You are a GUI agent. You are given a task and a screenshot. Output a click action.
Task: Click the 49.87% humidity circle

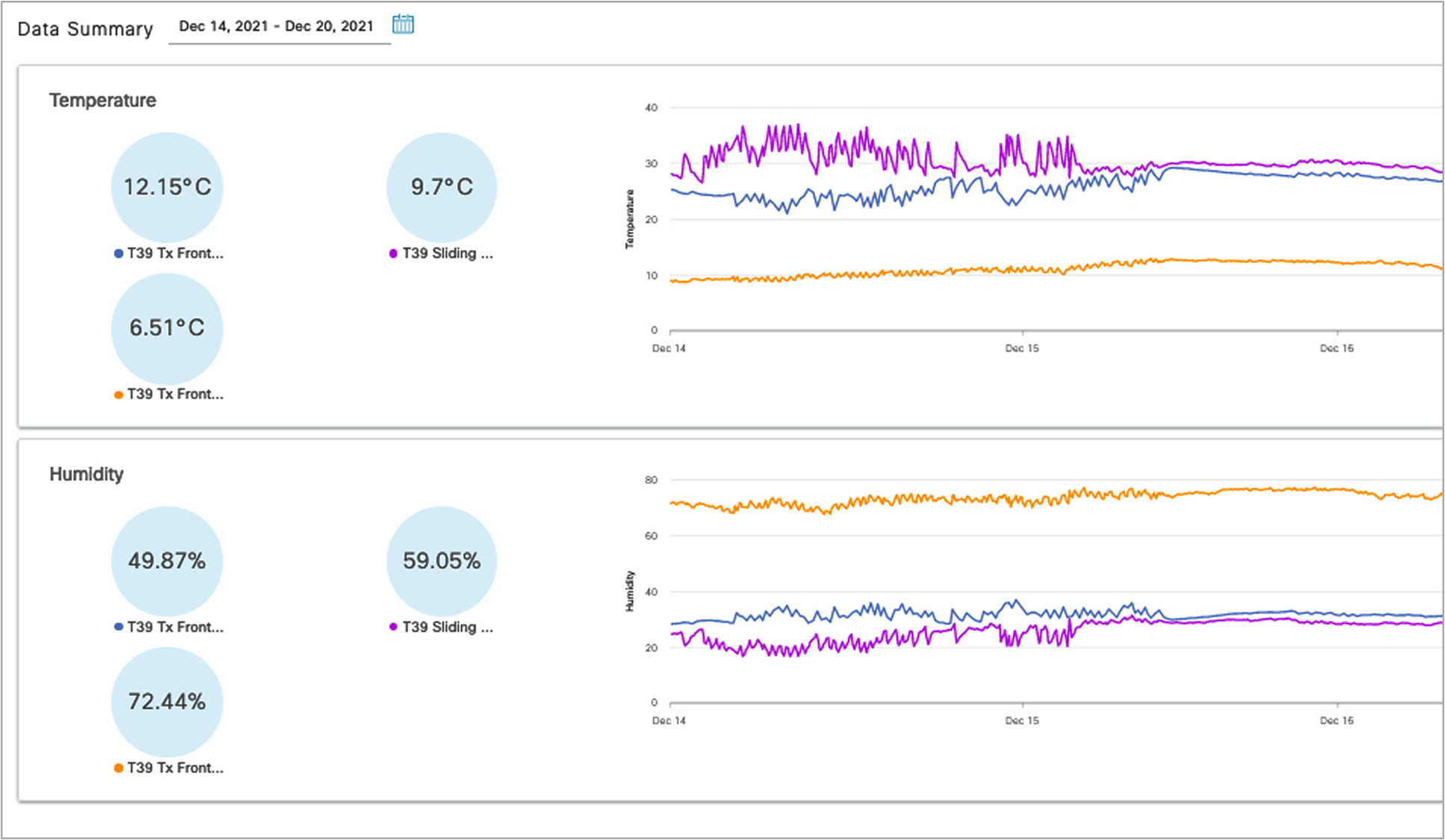pyautogui.click(x=167, y=561)
